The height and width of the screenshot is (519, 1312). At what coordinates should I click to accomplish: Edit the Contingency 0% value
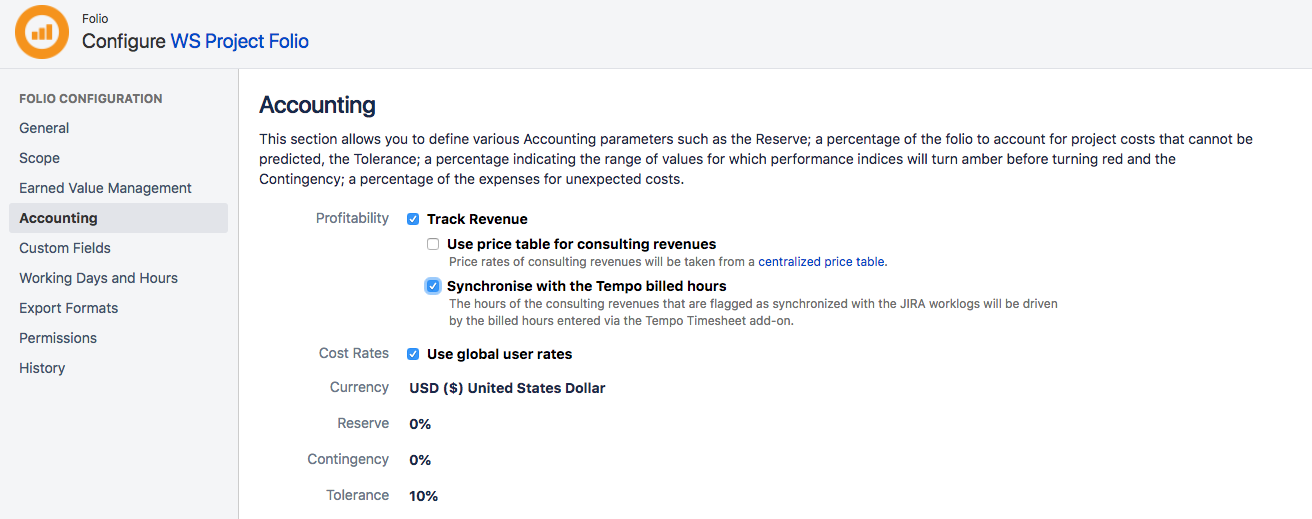420,460
